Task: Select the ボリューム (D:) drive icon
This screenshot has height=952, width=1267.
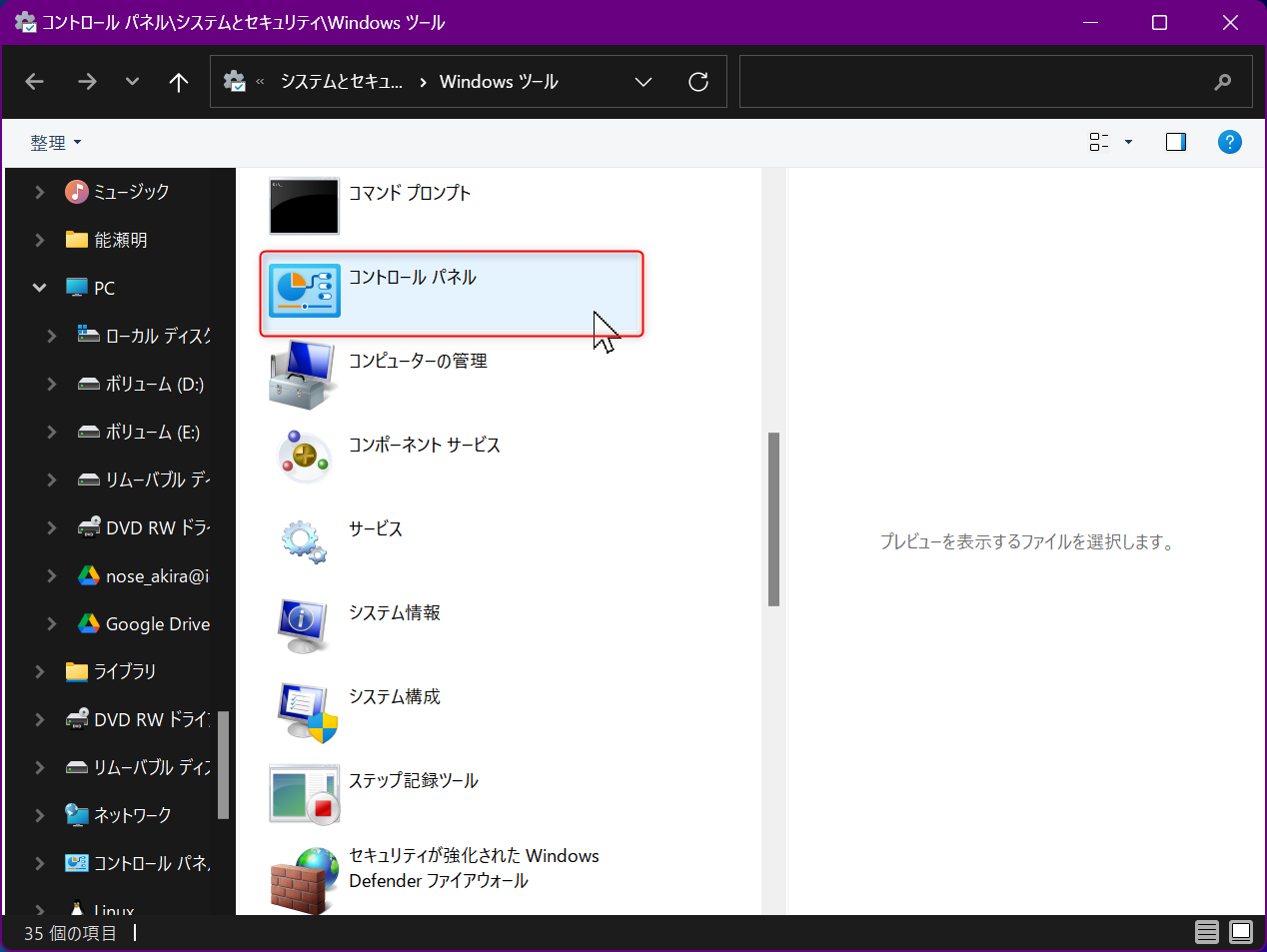Action: pos(89,384)
